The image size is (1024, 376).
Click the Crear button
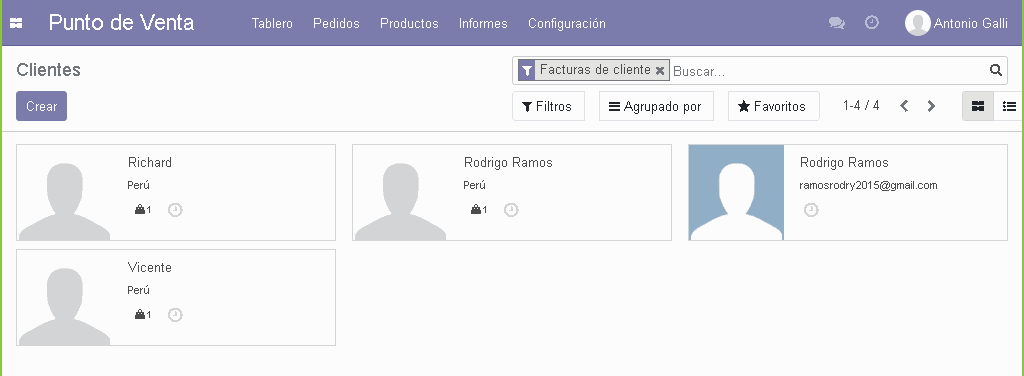click(42, 106)
